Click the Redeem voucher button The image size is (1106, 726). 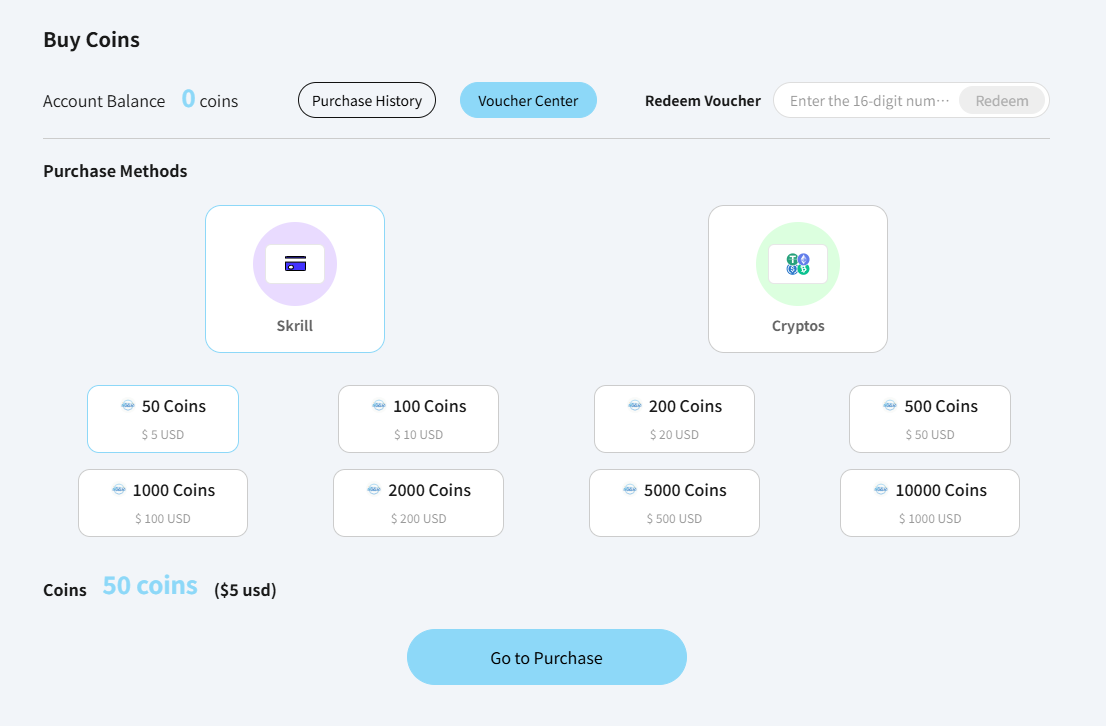[x=1002, y=101]
